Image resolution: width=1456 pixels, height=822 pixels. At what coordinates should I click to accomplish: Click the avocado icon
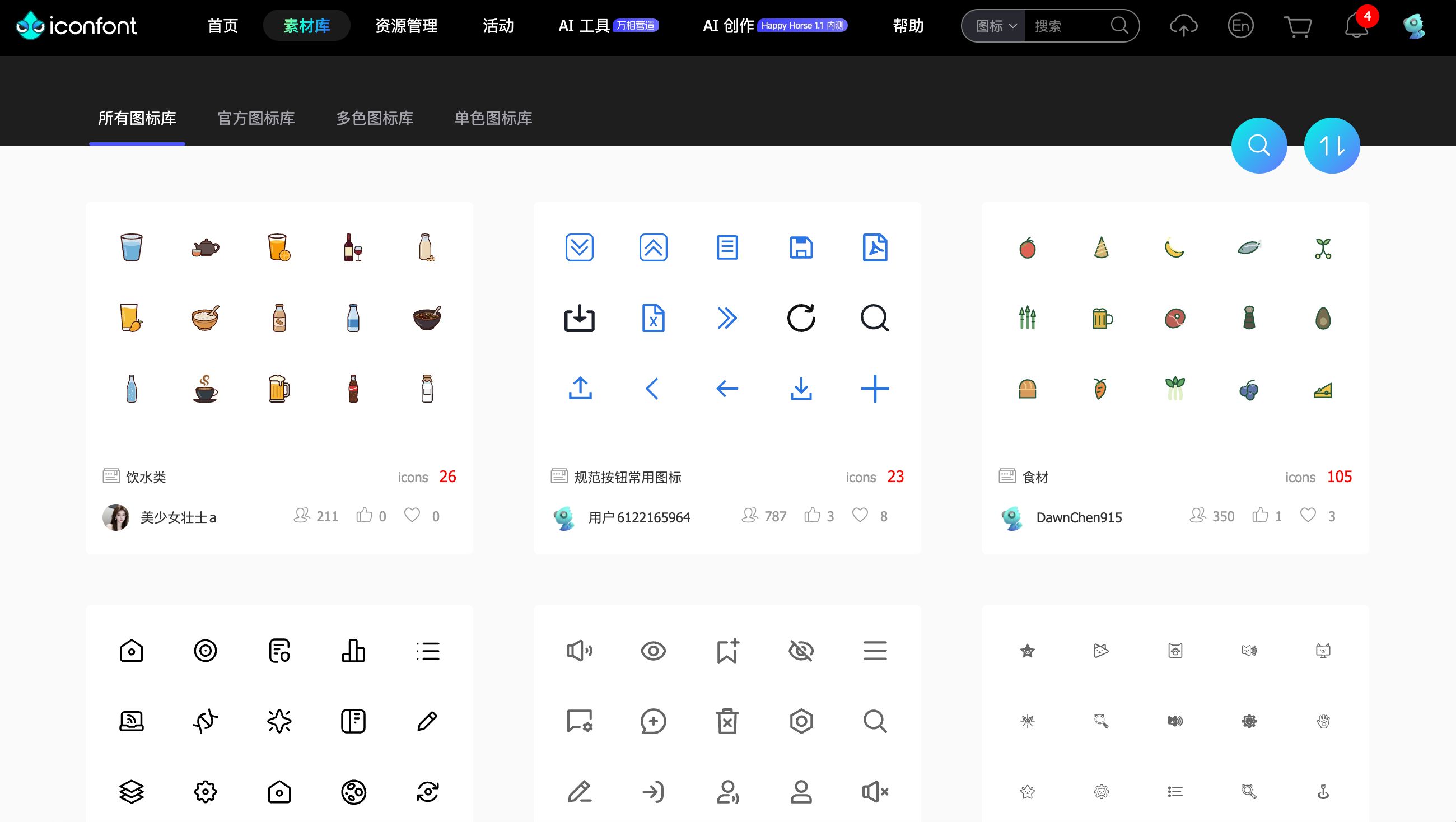(x=1323, y=318)
